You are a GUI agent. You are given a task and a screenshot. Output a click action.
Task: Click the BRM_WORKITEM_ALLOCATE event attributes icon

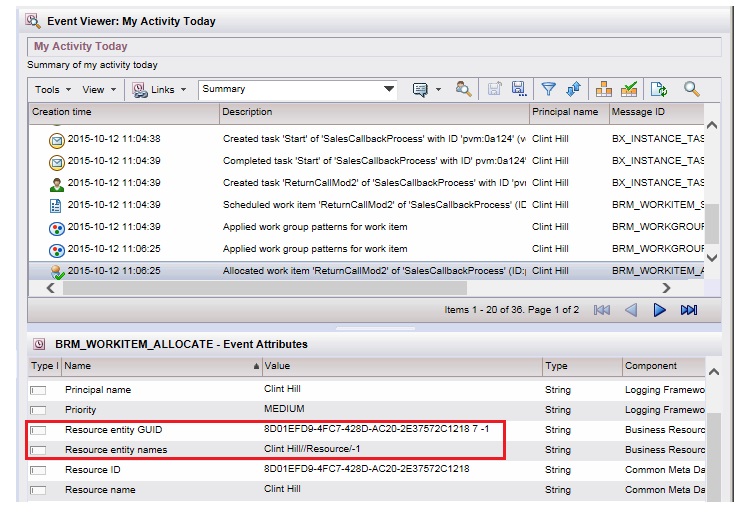point(39,344)
